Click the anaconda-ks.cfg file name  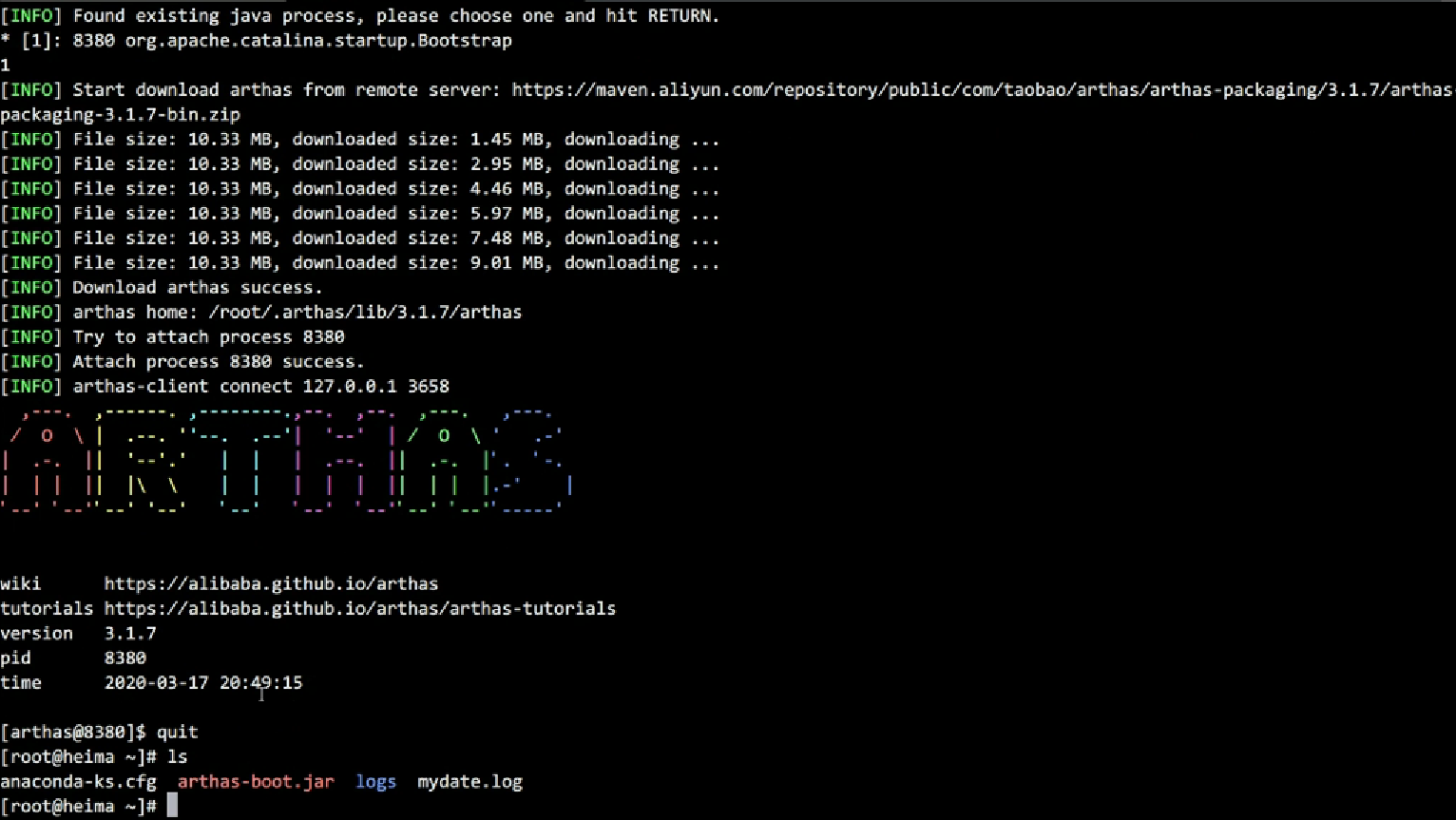(x=78, y=781)
